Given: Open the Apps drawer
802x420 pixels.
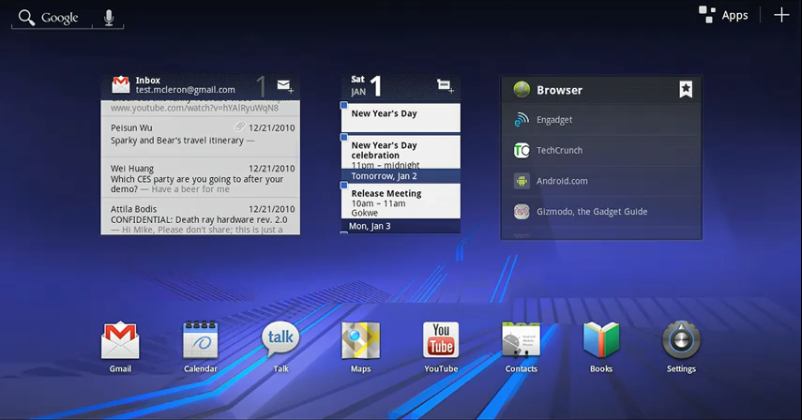Looking at the screenshot, I should (x=724, y=15).
